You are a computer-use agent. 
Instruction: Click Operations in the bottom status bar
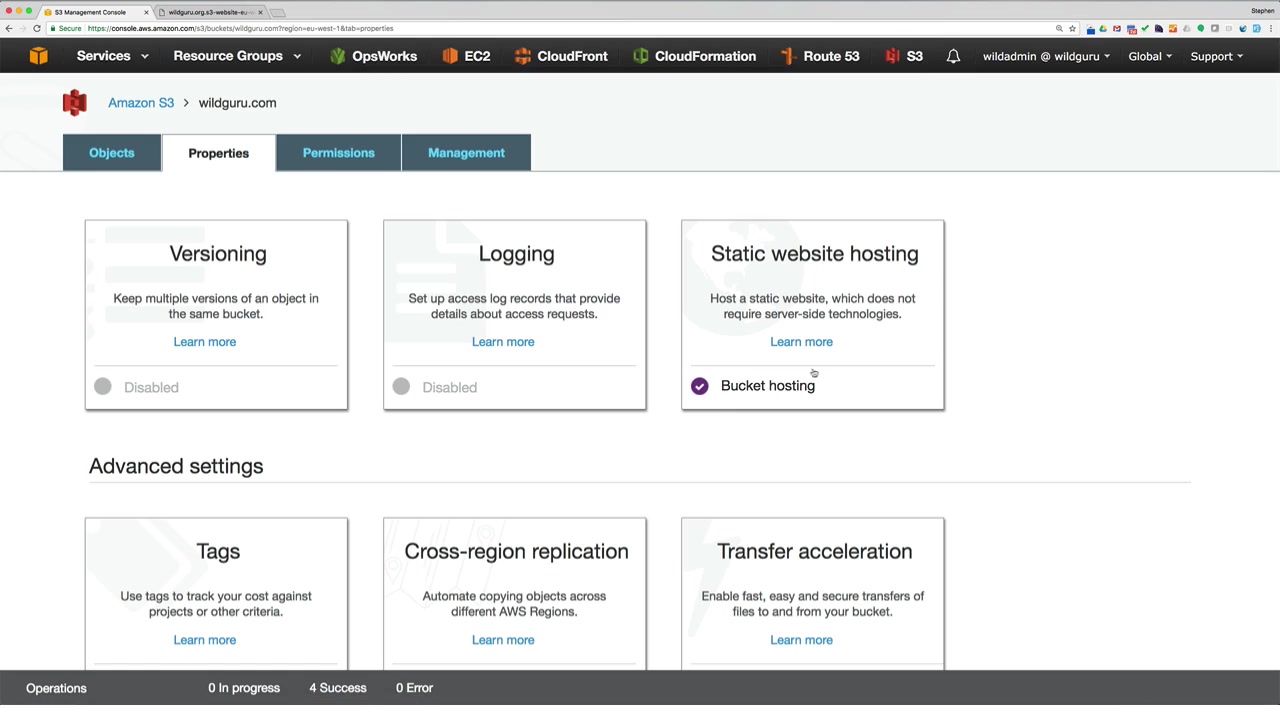coord(56,688)
